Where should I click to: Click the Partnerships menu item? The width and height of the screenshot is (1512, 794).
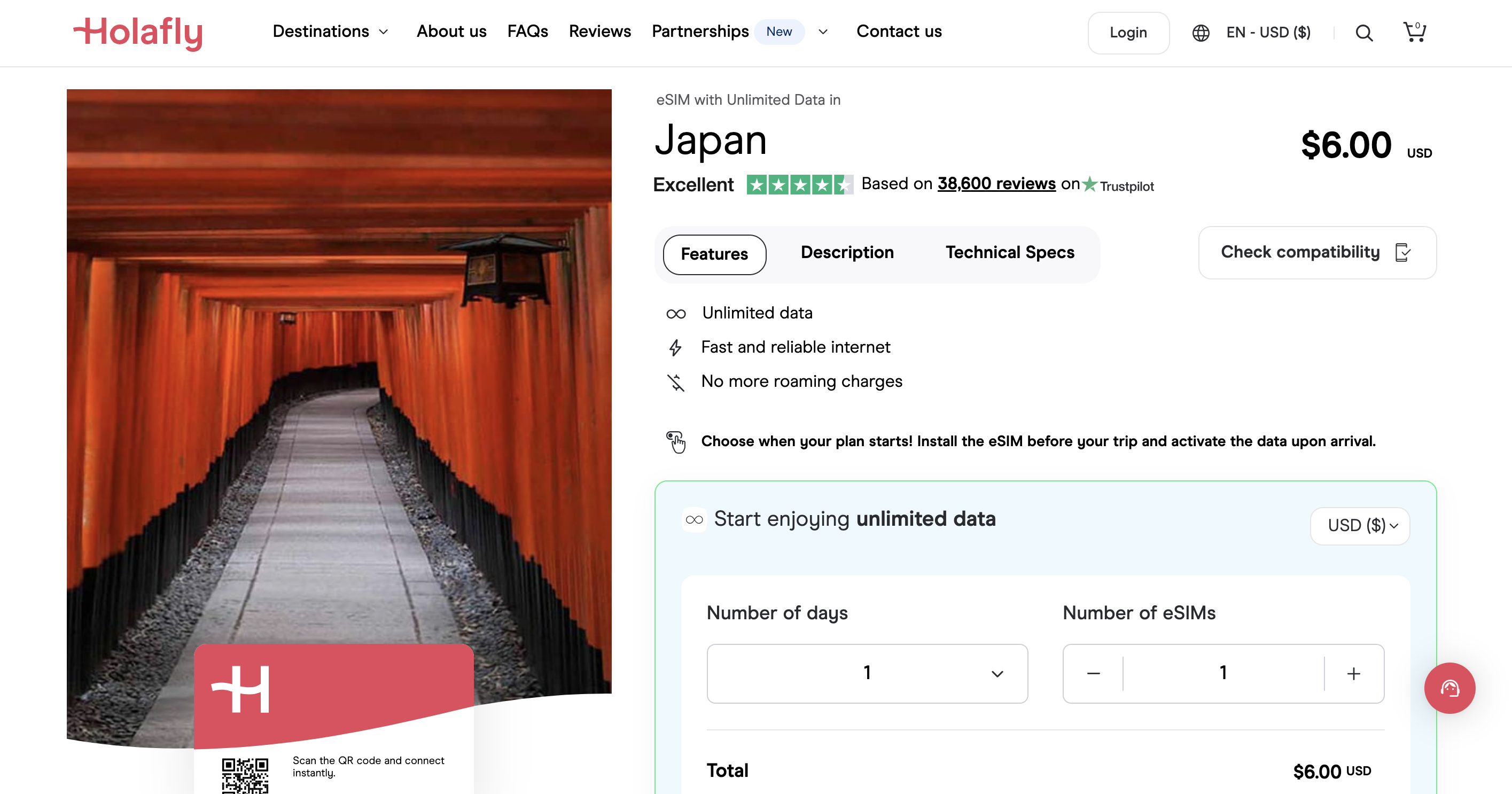pos(700,32)
